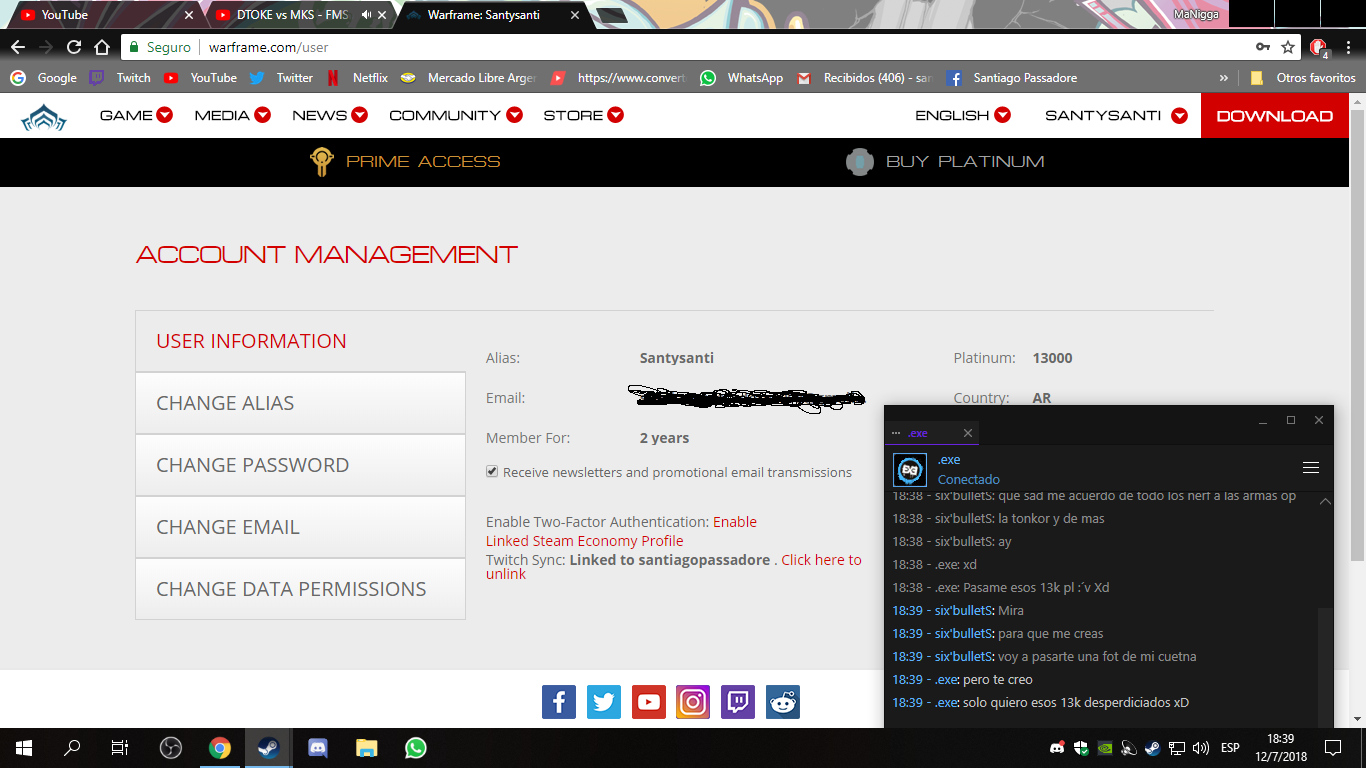This screenshot has height=768, width=1366.
Task: Open Steam from the taskbar
Action: 268,748
